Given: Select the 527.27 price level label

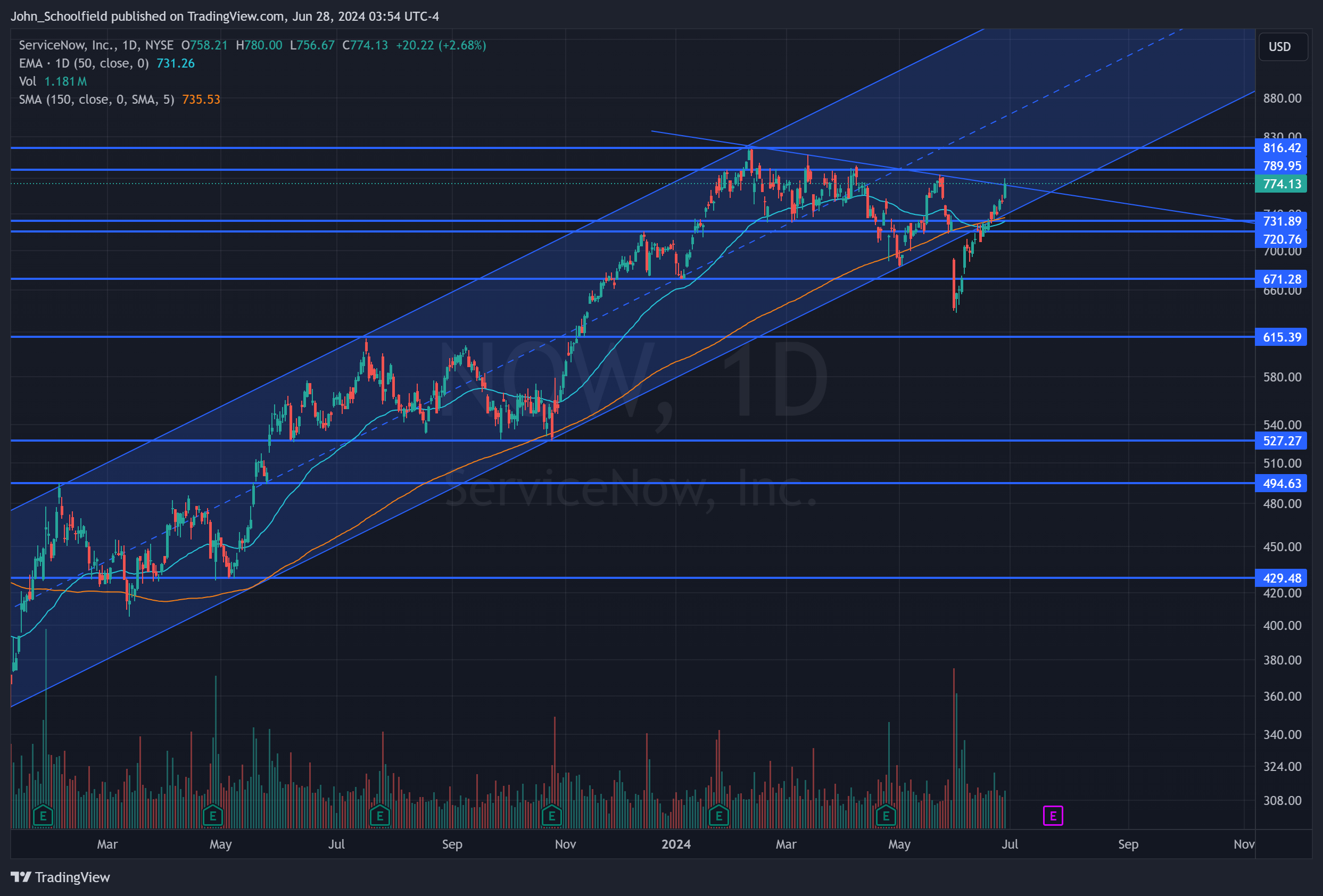Looking at the screenshot, I should [1281, 441].
